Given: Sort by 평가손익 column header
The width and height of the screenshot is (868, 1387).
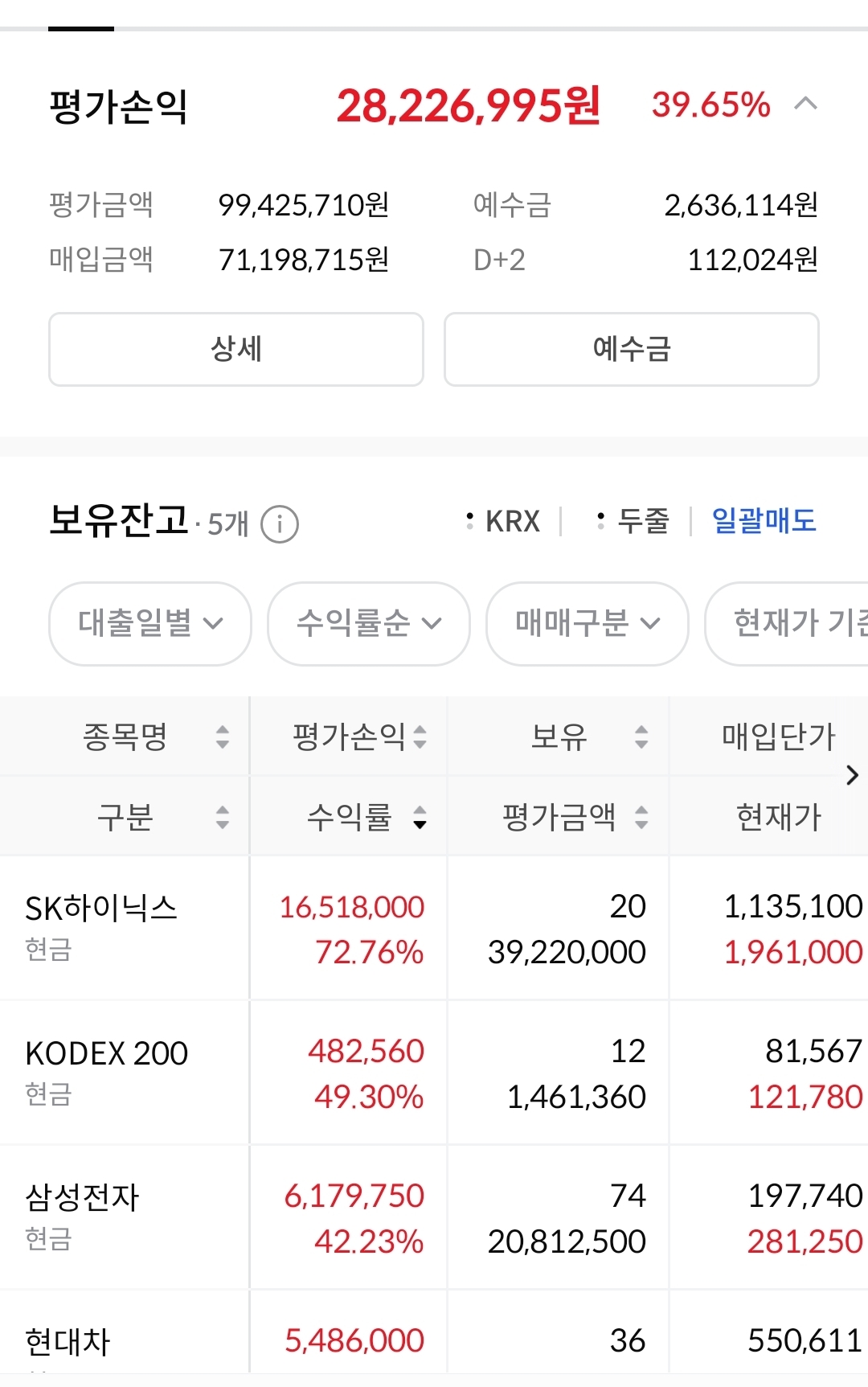Looking at the screenshot, I should (349, 736).
